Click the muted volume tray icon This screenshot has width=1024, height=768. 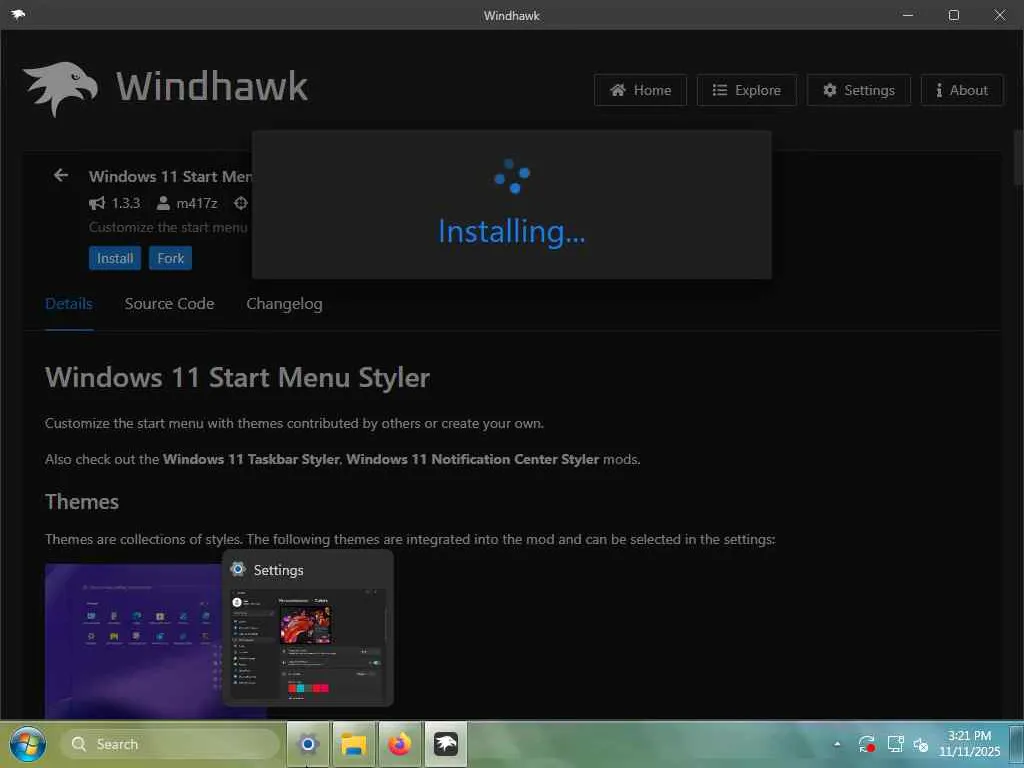pyautogui.click(x=921, y=744)
